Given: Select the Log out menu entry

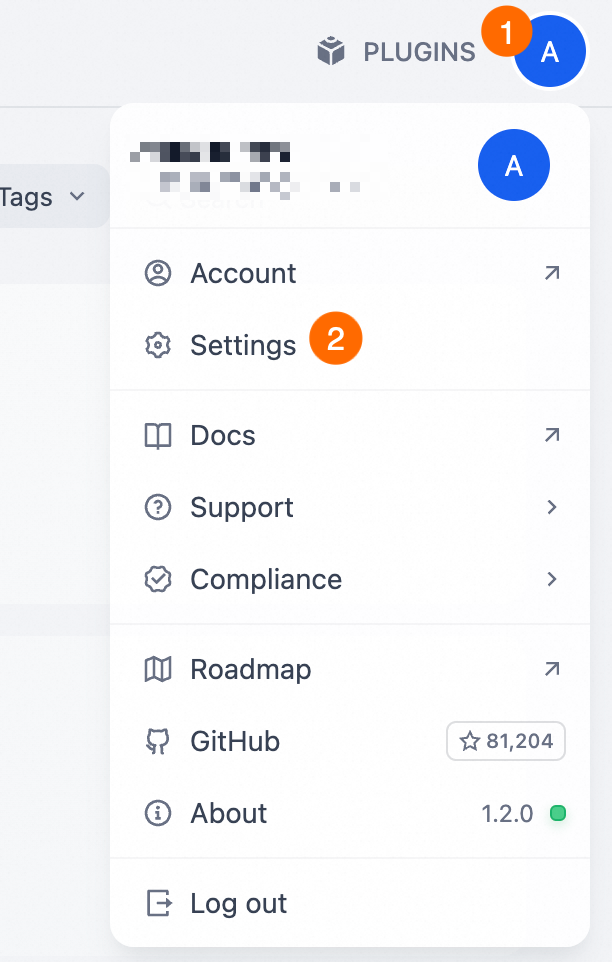Looking at the screenshot, I should (238, 903).
